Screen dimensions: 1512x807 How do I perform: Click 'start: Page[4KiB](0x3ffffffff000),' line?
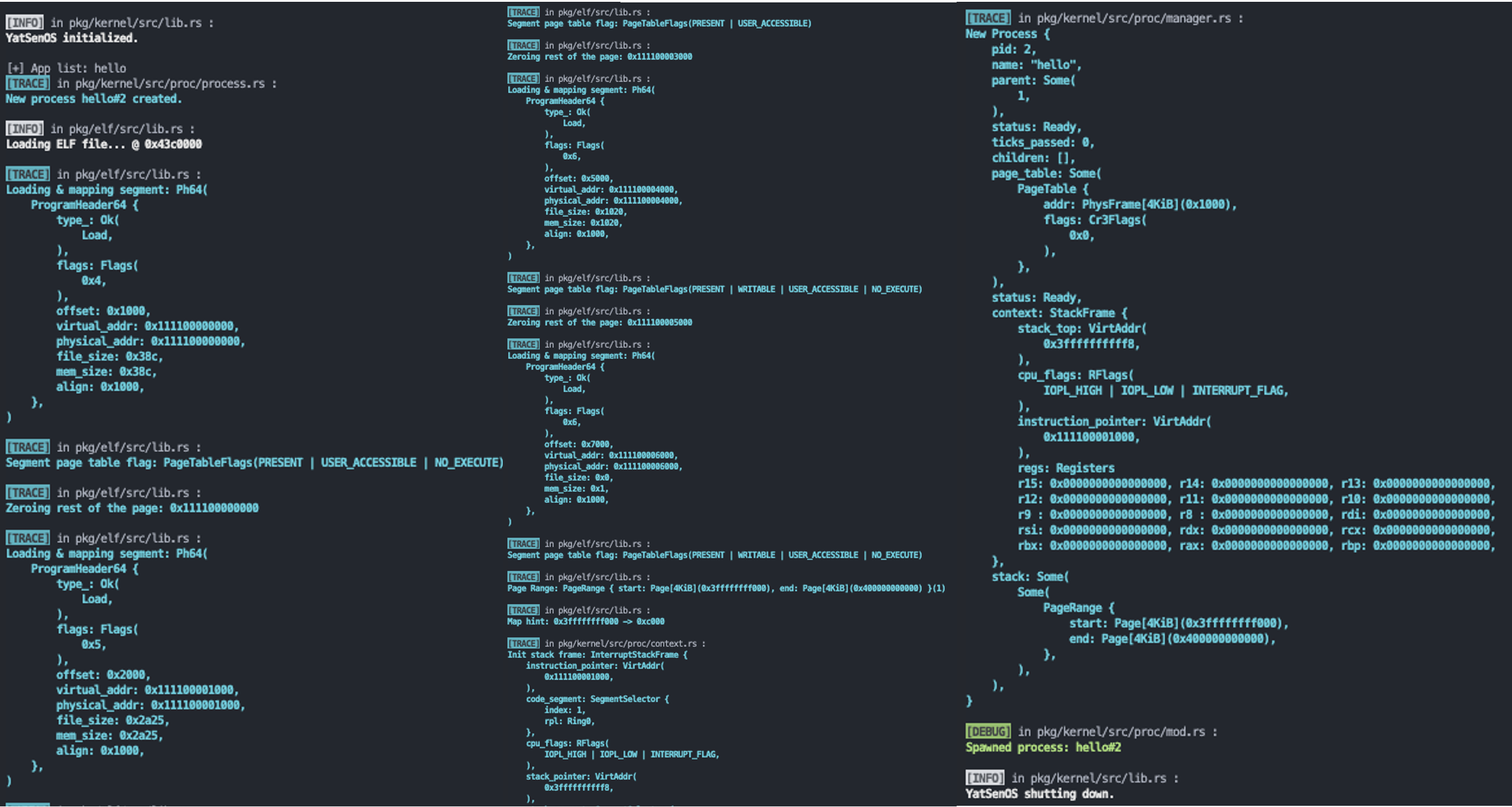point(1179,623)
